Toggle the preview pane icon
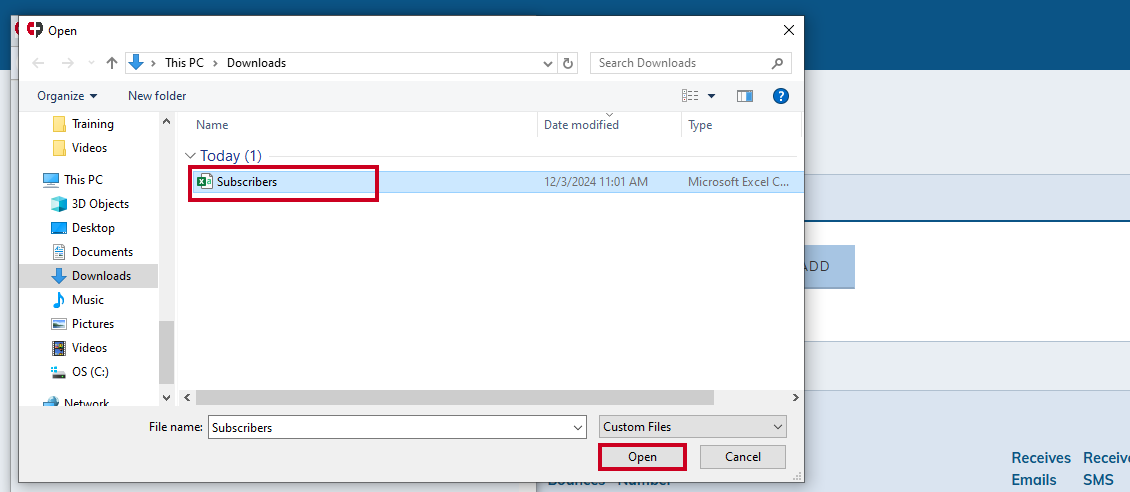Screen dimensions: 1130x492 (x=745, y=96)
